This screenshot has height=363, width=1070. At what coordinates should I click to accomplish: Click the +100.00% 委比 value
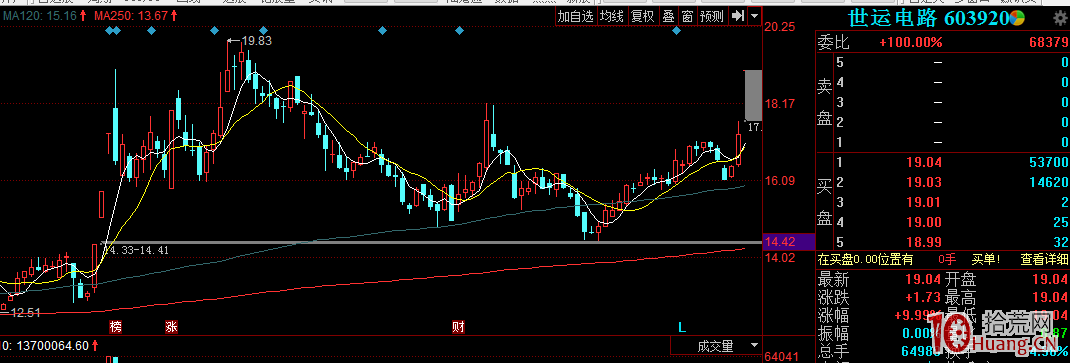(x=910, y=43)
